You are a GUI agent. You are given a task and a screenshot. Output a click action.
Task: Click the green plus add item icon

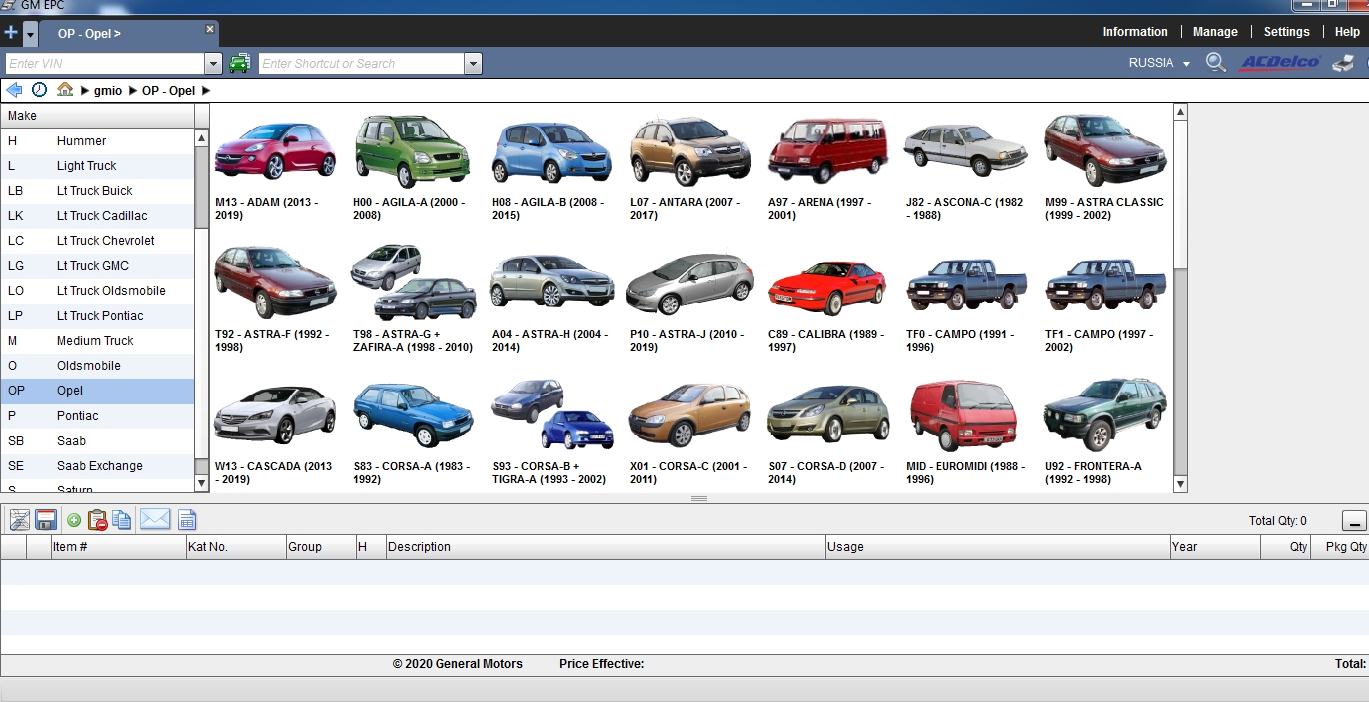pyautogui.click(x=74, y=520)
